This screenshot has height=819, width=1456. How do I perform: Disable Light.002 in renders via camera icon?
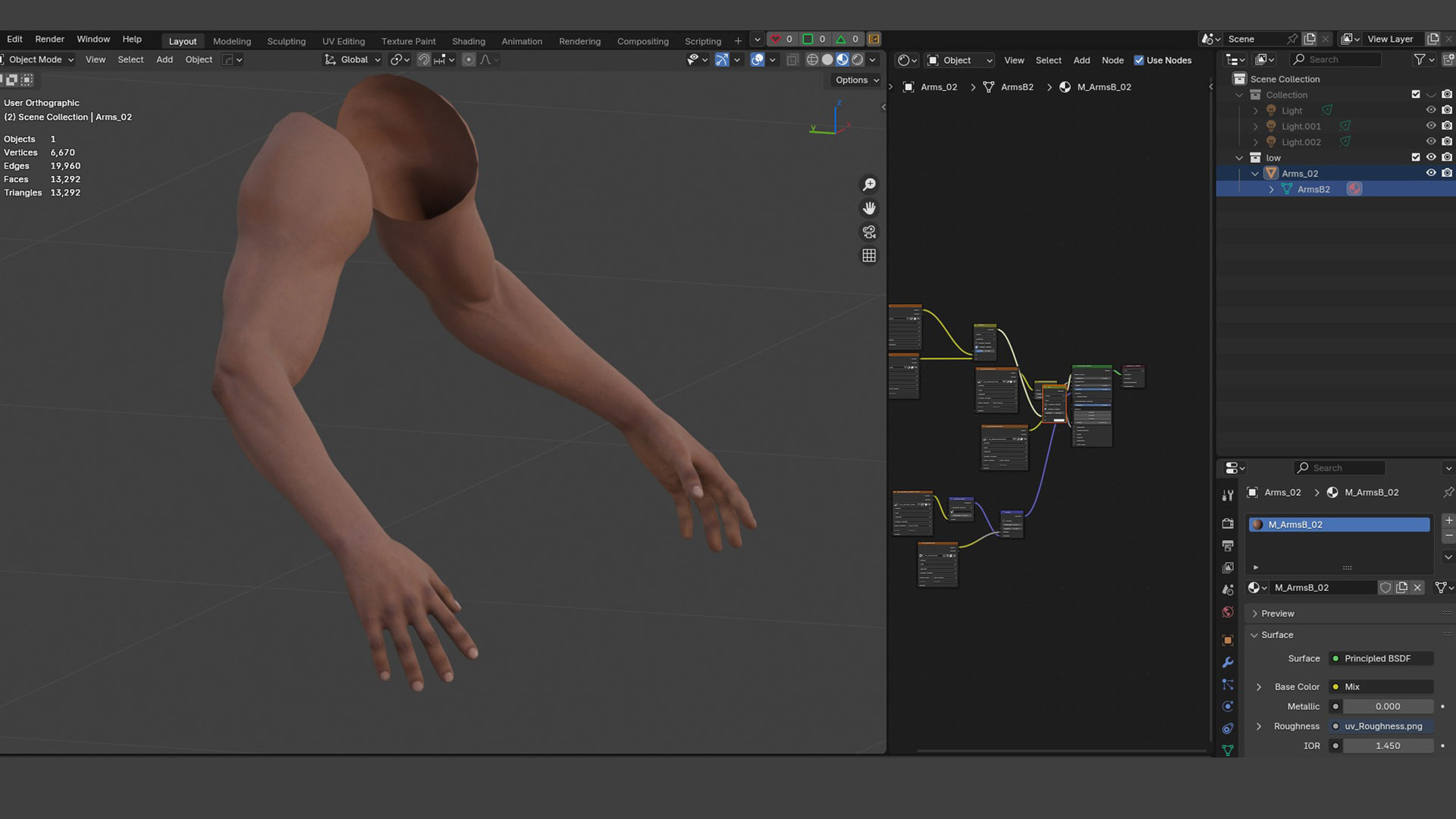pyautogui.click(x=1447, y=142)
